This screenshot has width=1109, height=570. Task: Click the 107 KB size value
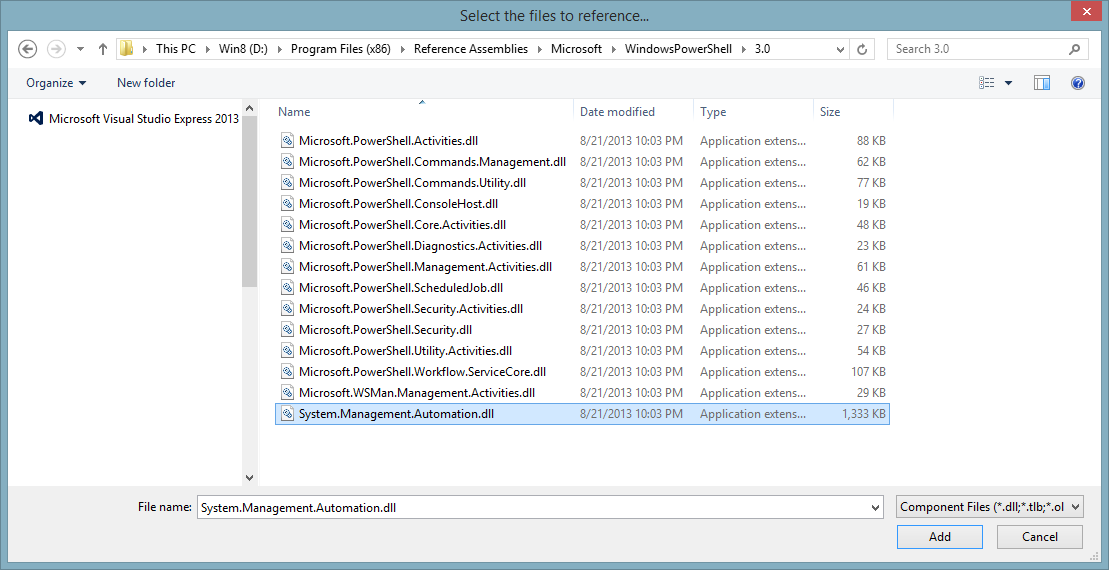(869, 372)
